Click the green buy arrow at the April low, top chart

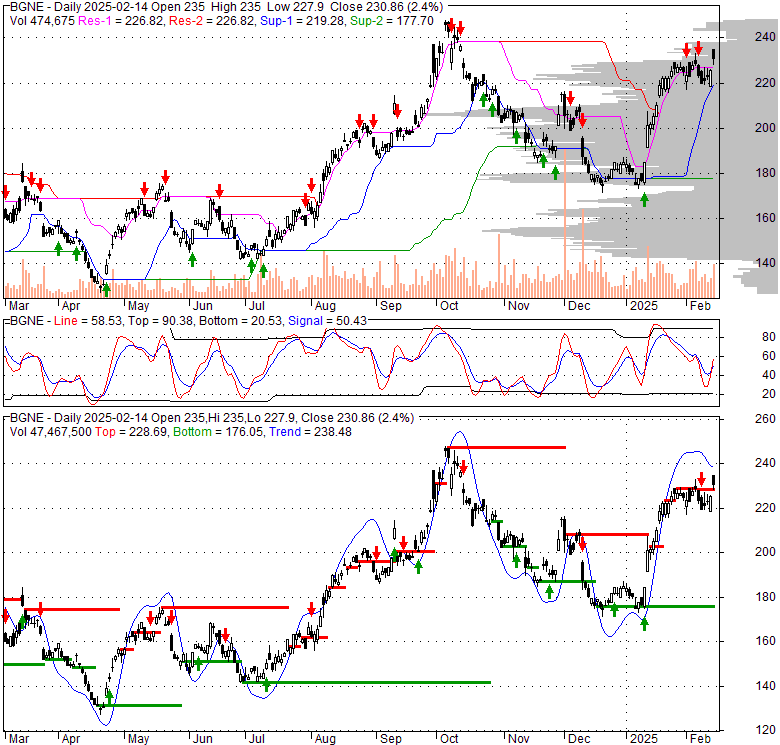(105, 290)
